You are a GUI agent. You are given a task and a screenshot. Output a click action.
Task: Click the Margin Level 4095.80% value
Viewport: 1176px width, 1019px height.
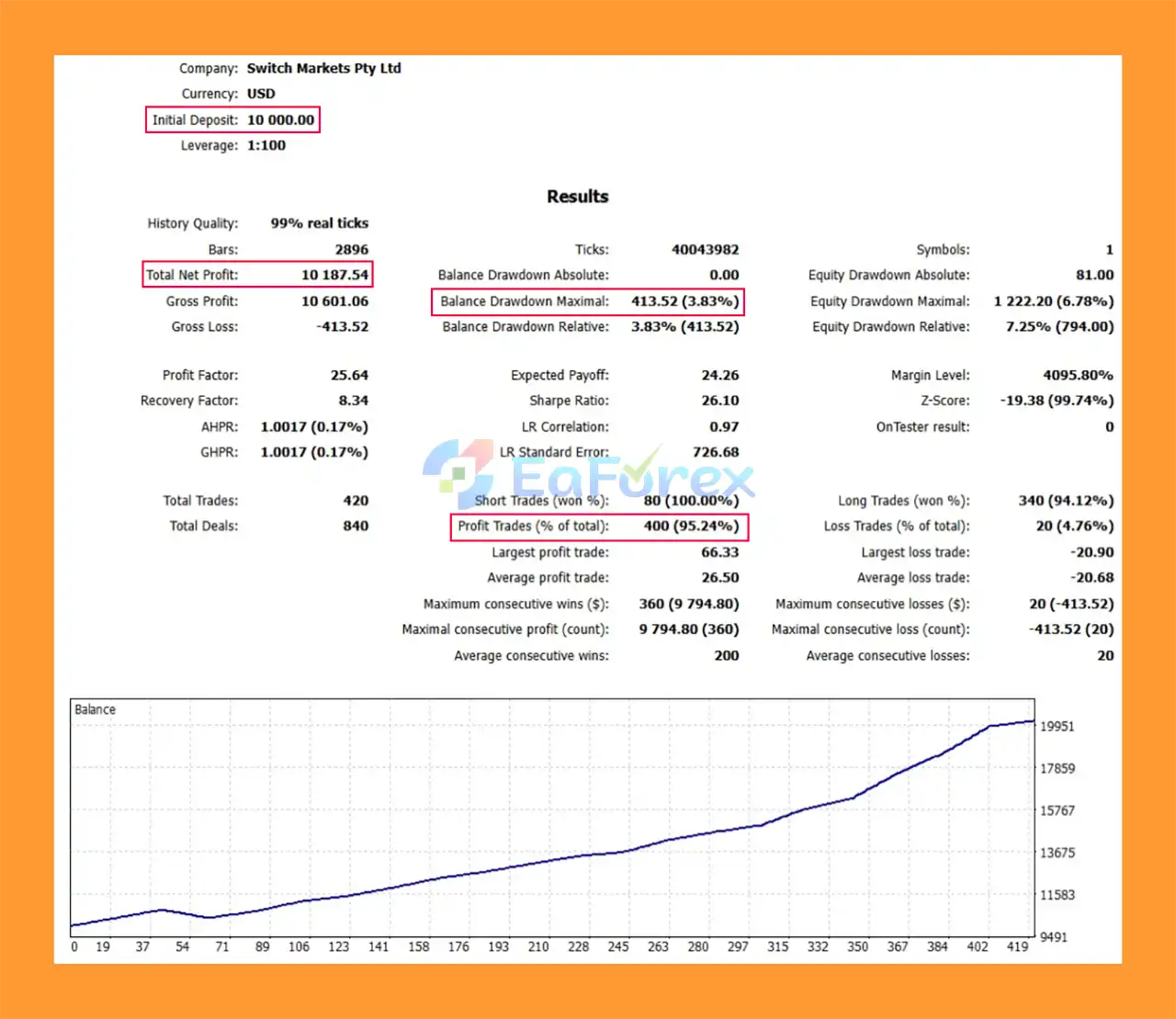(x=1077, y=375)
